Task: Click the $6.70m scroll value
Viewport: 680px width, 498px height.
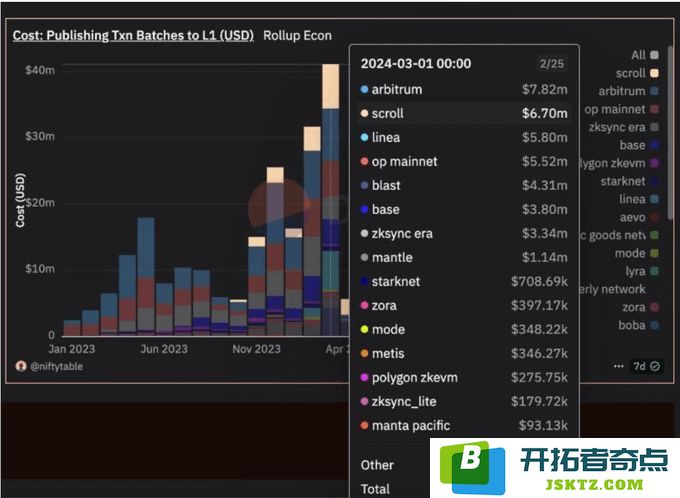Action: [545, 113]
